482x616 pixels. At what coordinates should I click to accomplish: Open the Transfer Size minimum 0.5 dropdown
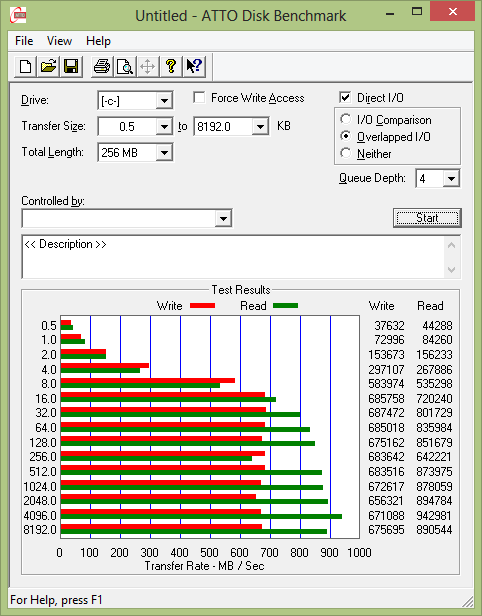coord(164,126)
